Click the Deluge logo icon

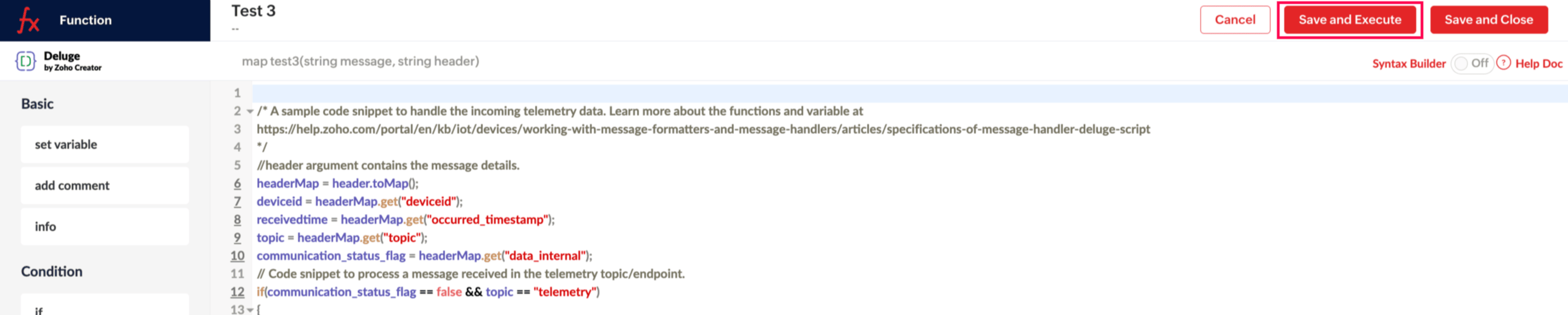(26, 61)
